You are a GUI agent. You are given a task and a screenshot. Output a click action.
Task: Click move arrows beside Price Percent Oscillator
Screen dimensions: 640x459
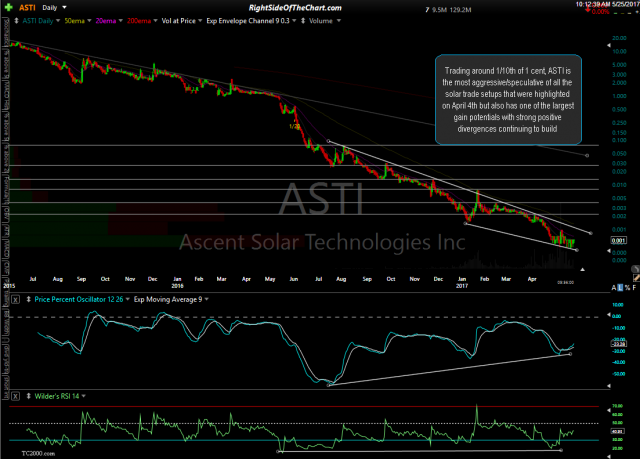coord(29,299)
